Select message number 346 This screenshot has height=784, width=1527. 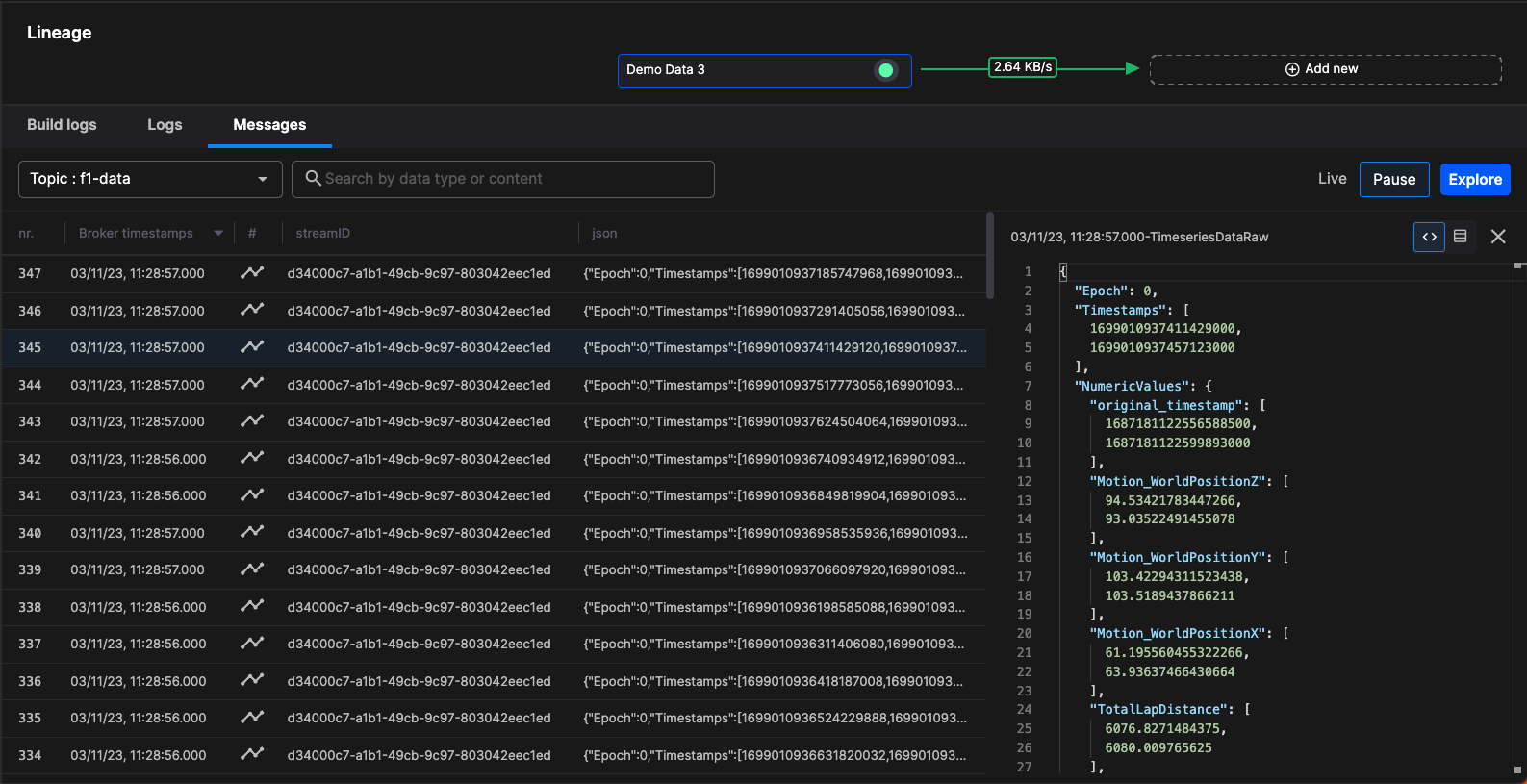pos(30,311)
